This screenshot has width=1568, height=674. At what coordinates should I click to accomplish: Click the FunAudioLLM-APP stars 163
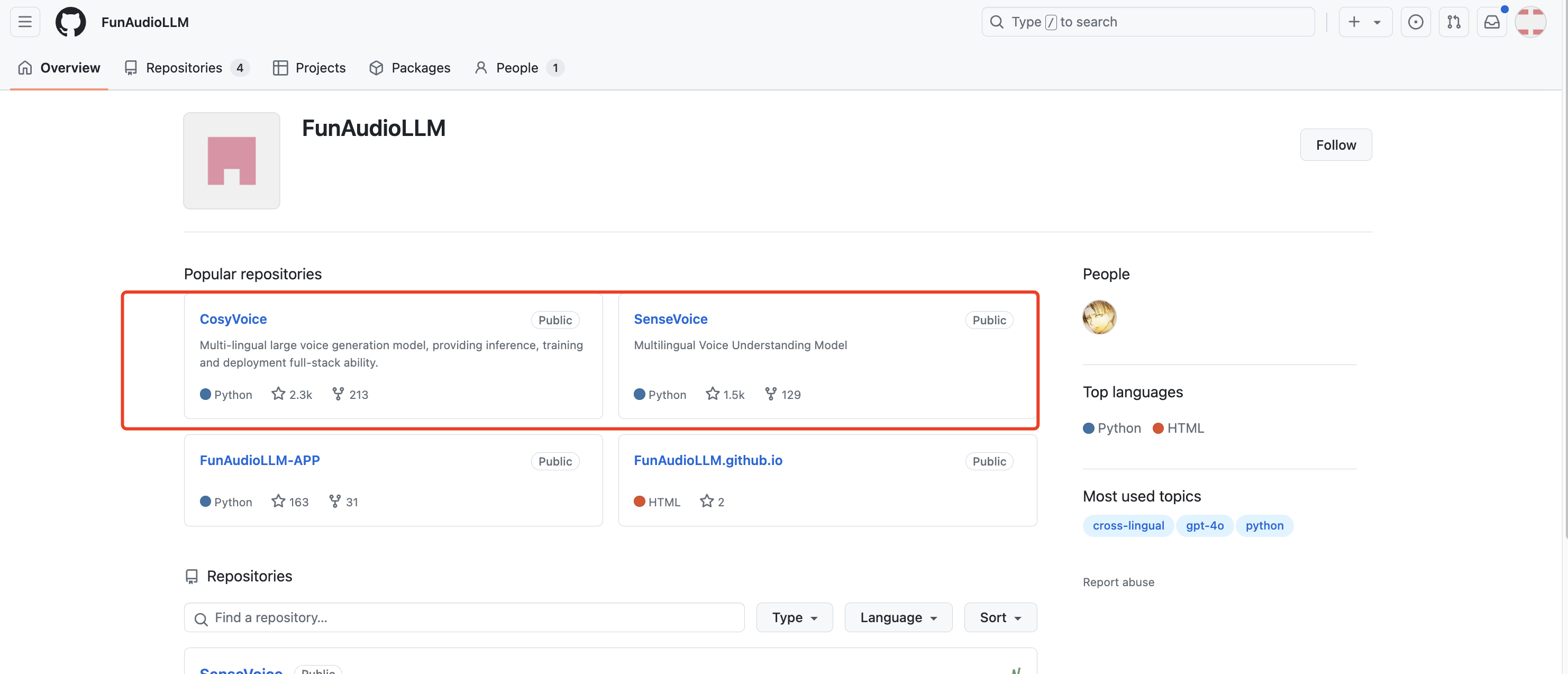(290, 501)
